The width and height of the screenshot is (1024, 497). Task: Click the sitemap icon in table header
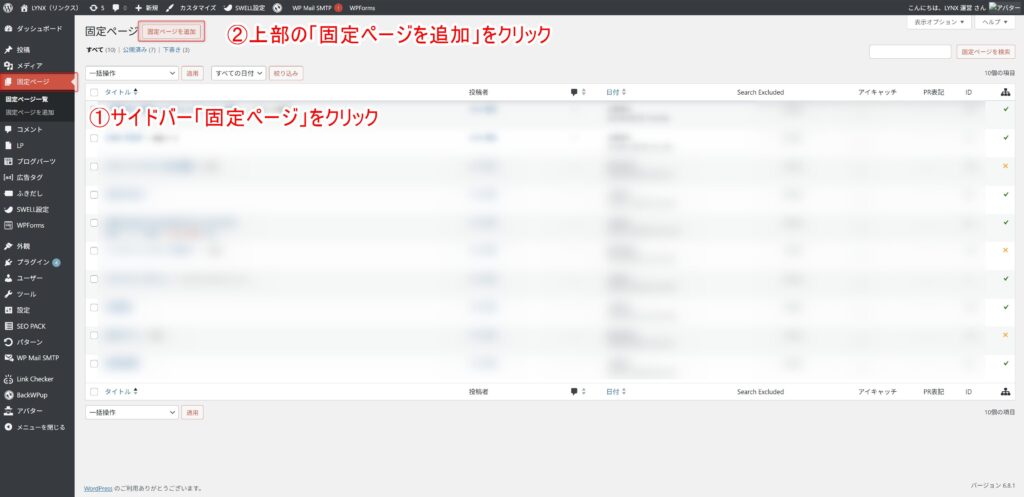pos(1005,92)
